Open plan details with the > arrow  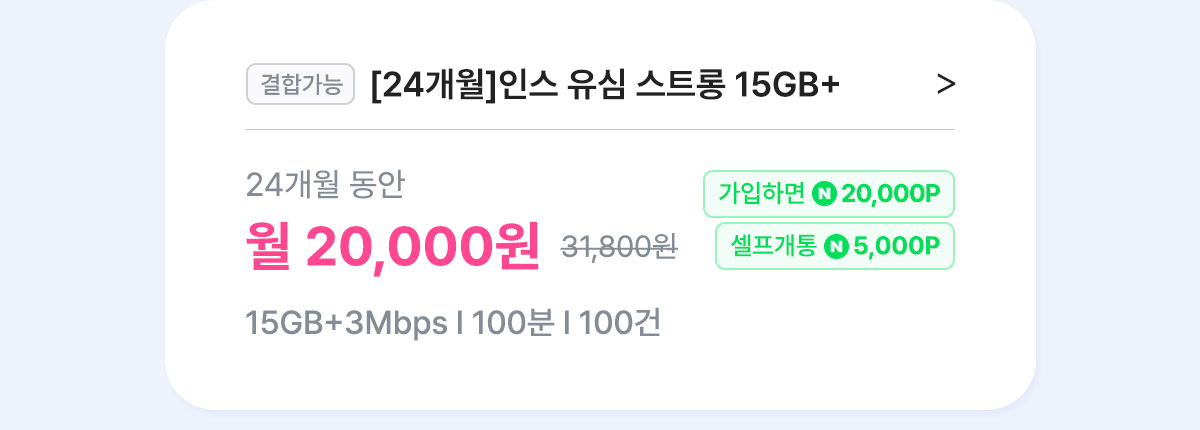coord(946,86)
